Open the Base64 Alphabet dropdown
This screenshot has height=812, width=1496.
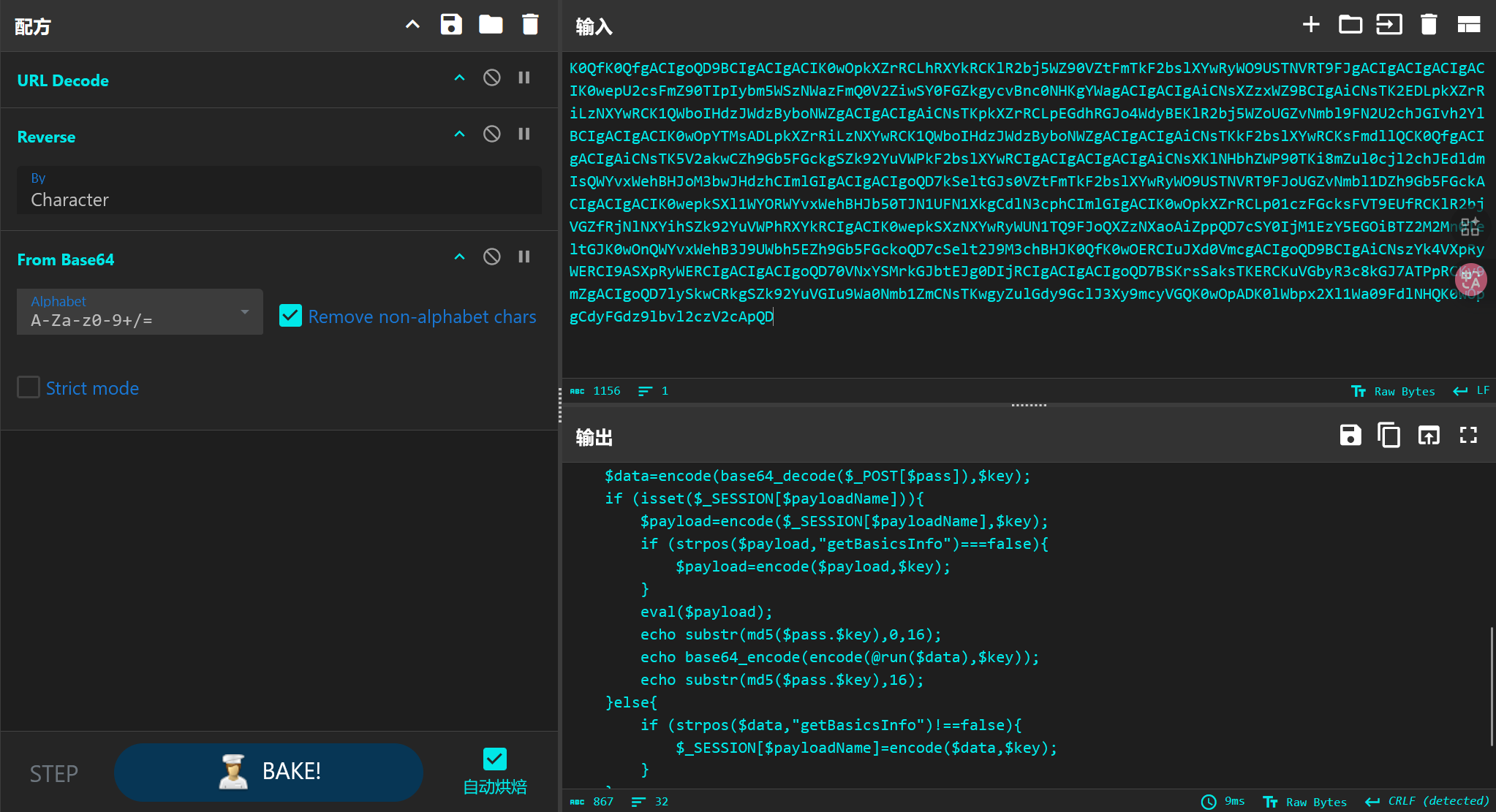[x=244, y=312]
